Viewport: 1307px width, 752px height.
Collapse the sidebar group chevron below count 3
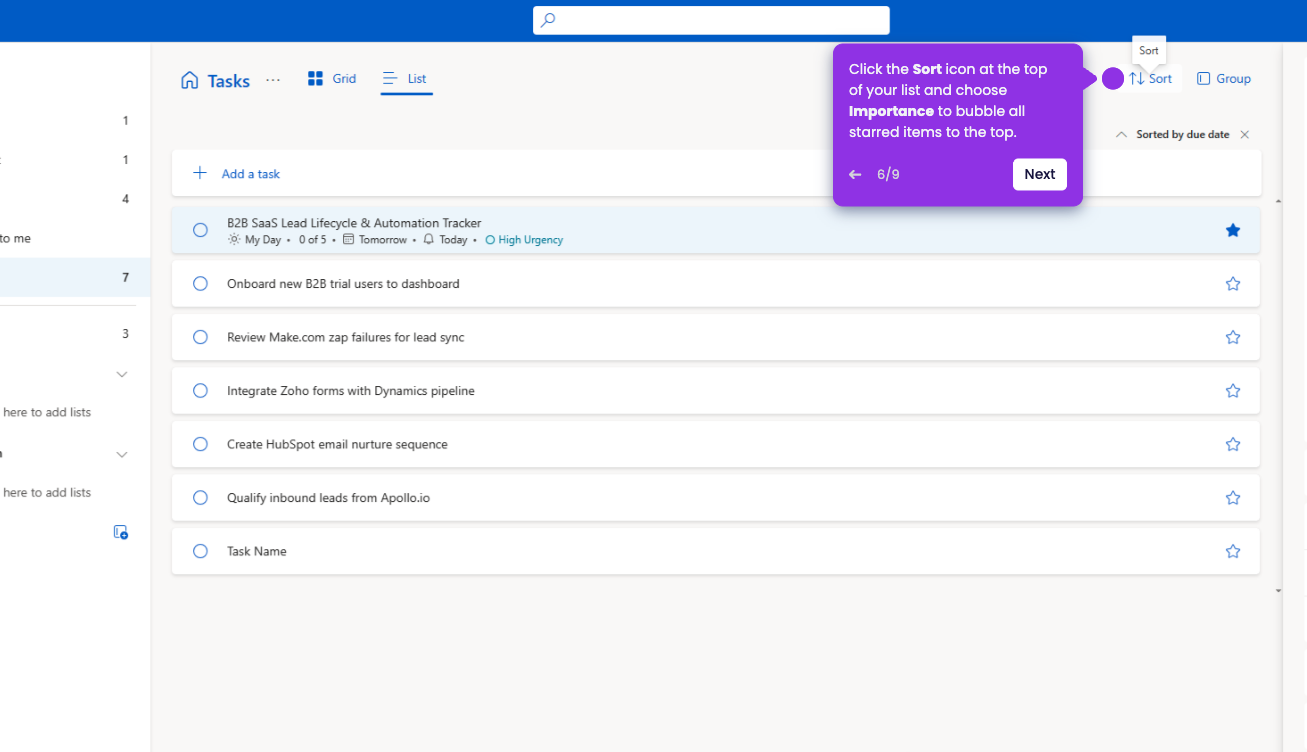click(x=122, y=374)
